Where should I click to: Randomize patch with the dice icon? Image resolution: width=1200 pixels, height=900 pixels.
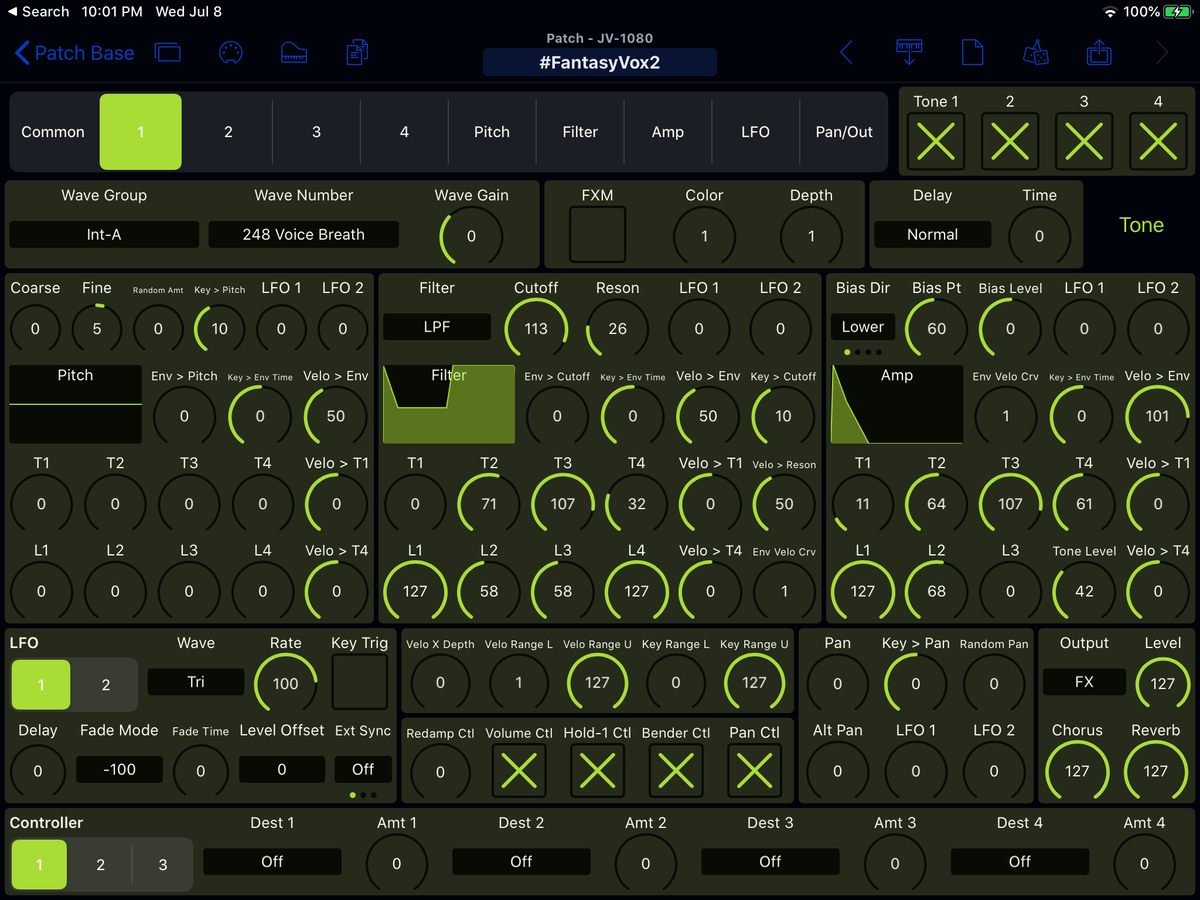pos(1035,53)
